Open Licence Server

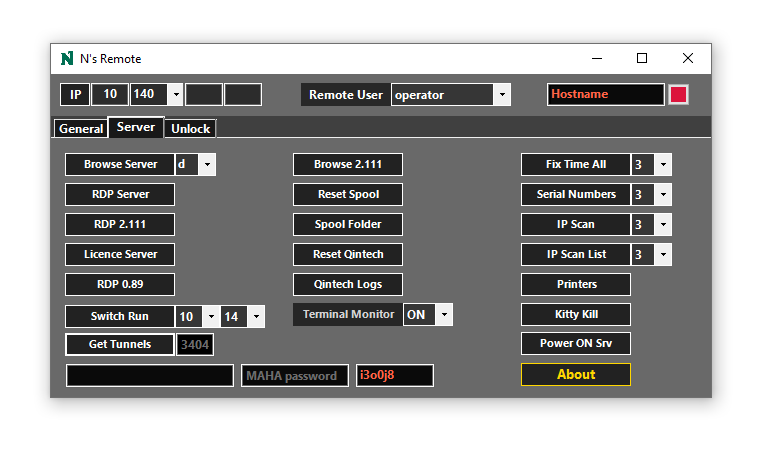[120, 254]
